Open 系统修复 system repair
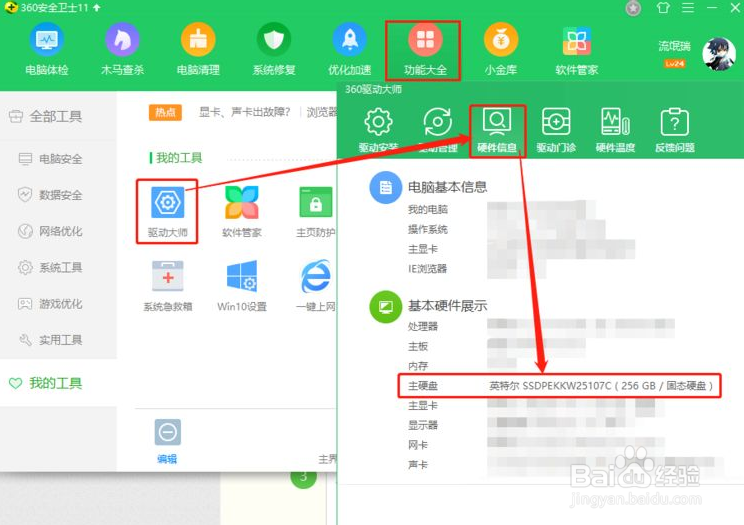This screenshot has width=744, height=525. pyautogui.click(x=274, y=49)
